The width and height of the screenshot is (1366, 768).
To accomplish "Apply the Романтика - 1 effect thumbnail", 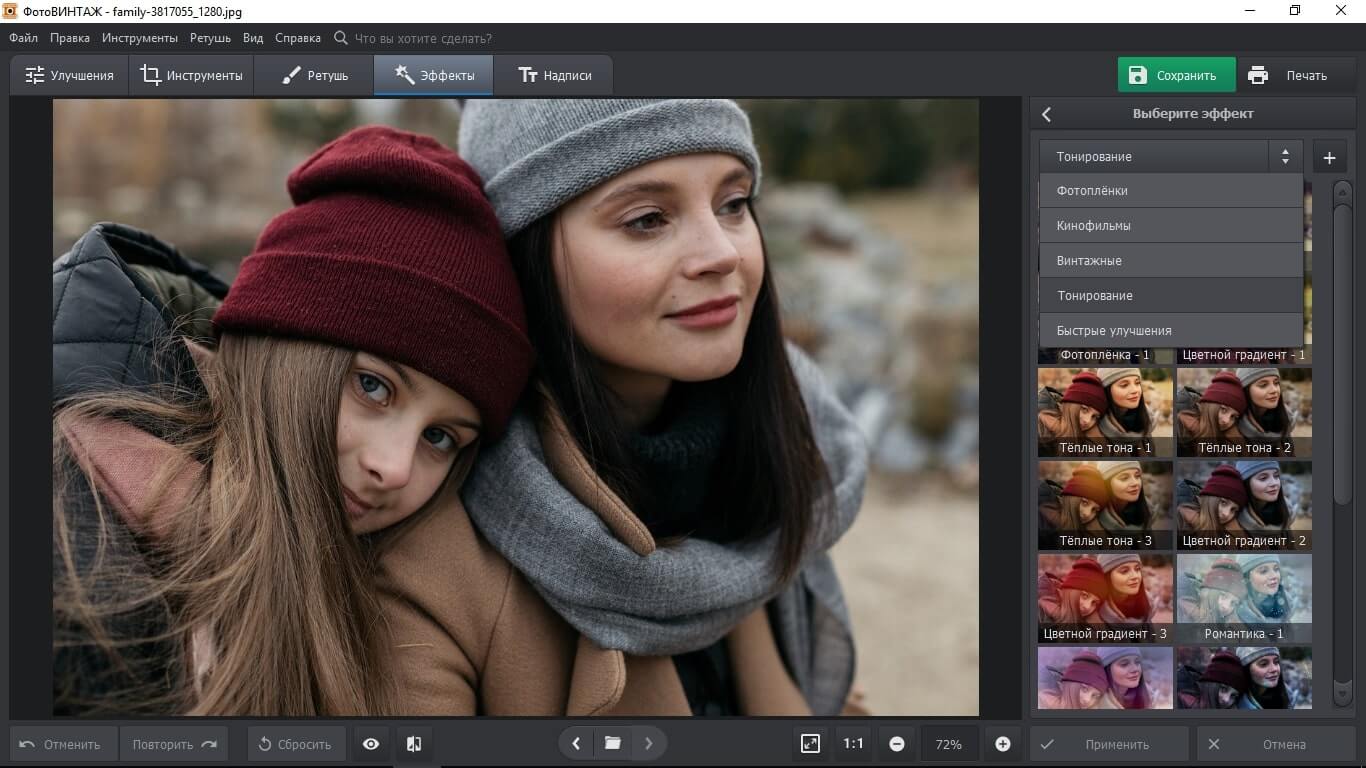I will pyautogui.click(x=1244, y=598).
